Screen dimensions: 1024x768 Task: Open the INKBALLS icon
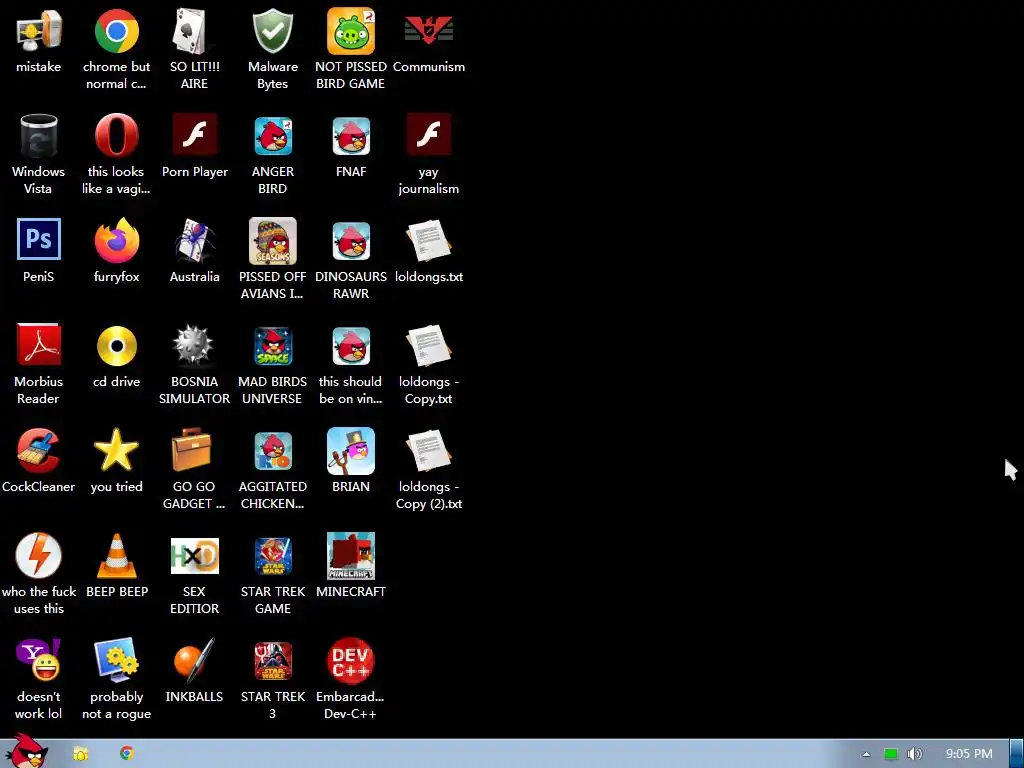click(194, 661)
